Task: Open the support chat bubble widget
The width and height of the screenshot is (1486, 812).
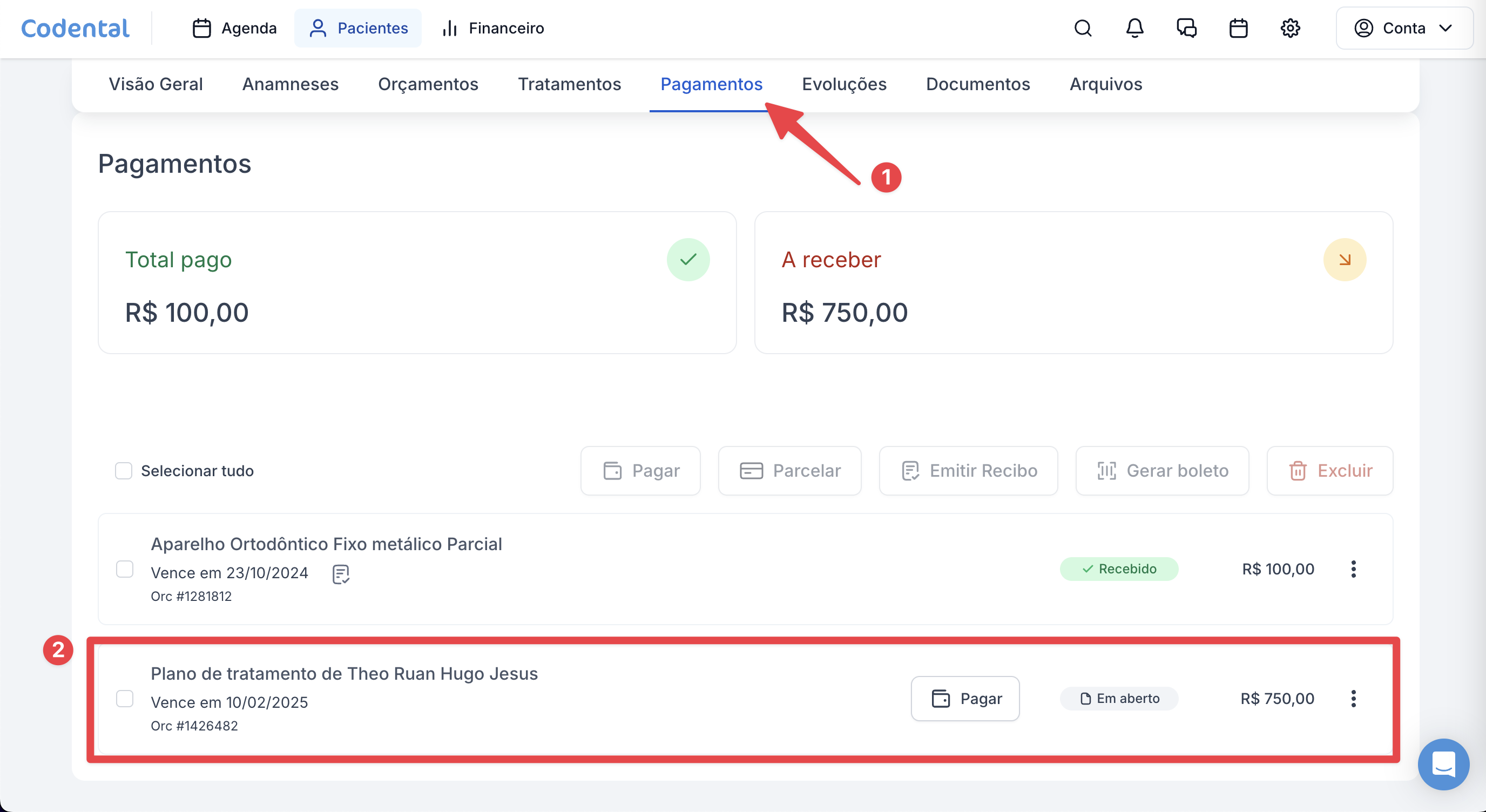Action: tap(1443, 764)
